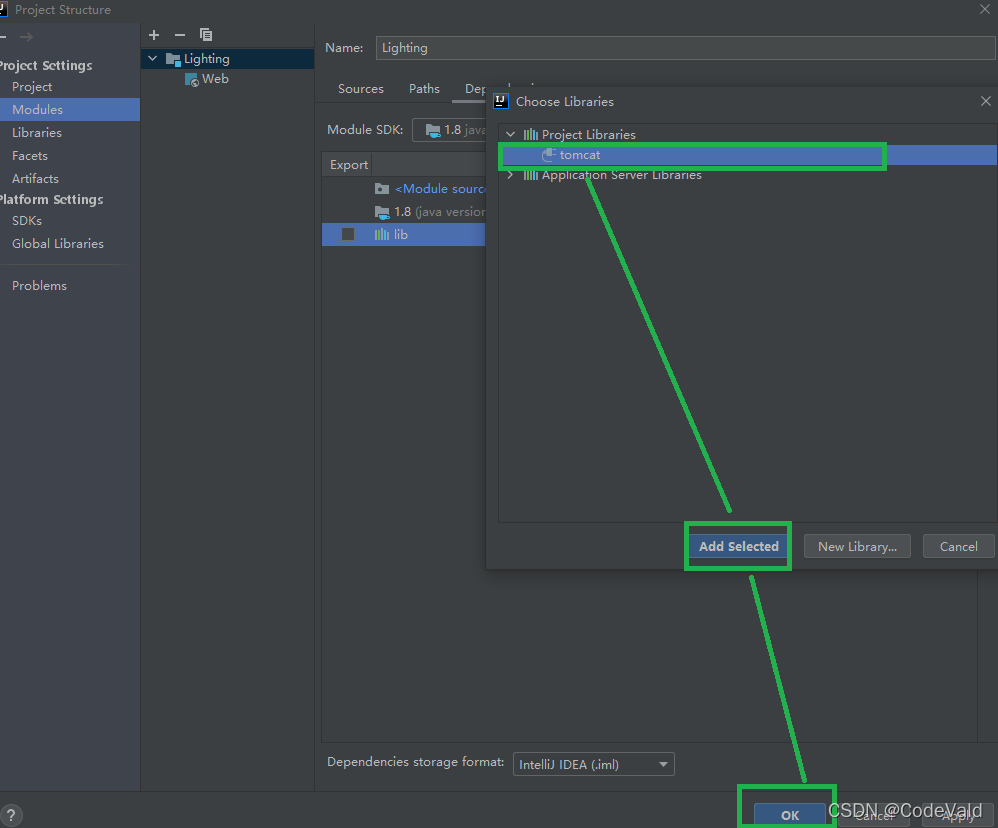
Task: Open Global Libraries under Platform Settings
Action: [58, 244]
